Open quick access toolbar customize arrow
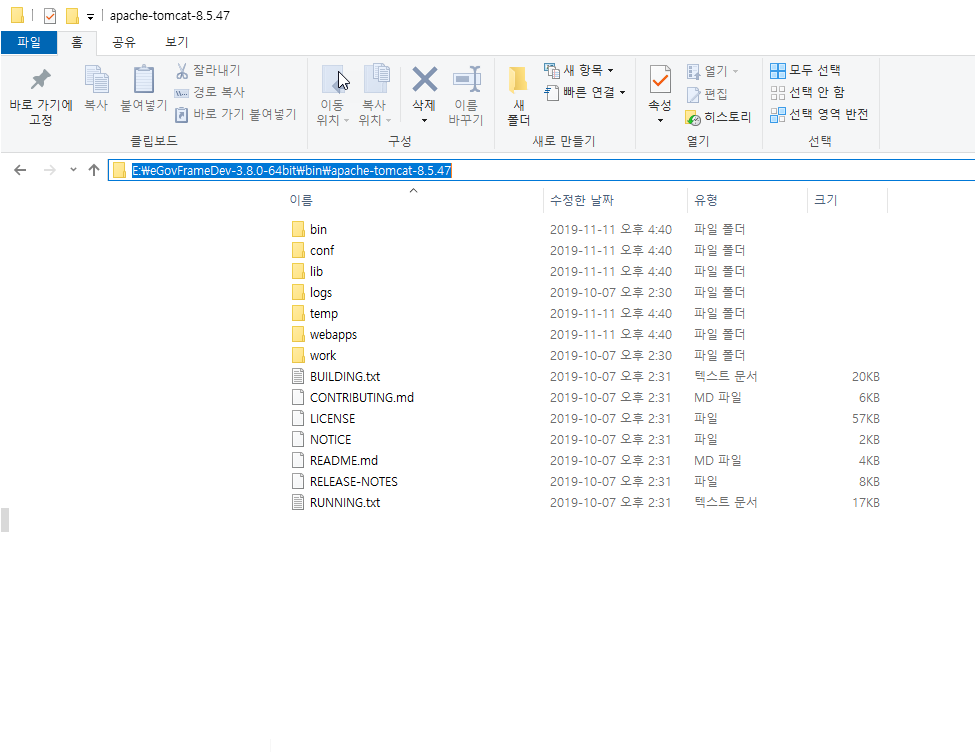This screenshot has width=975, height=752. coord(90,17)
